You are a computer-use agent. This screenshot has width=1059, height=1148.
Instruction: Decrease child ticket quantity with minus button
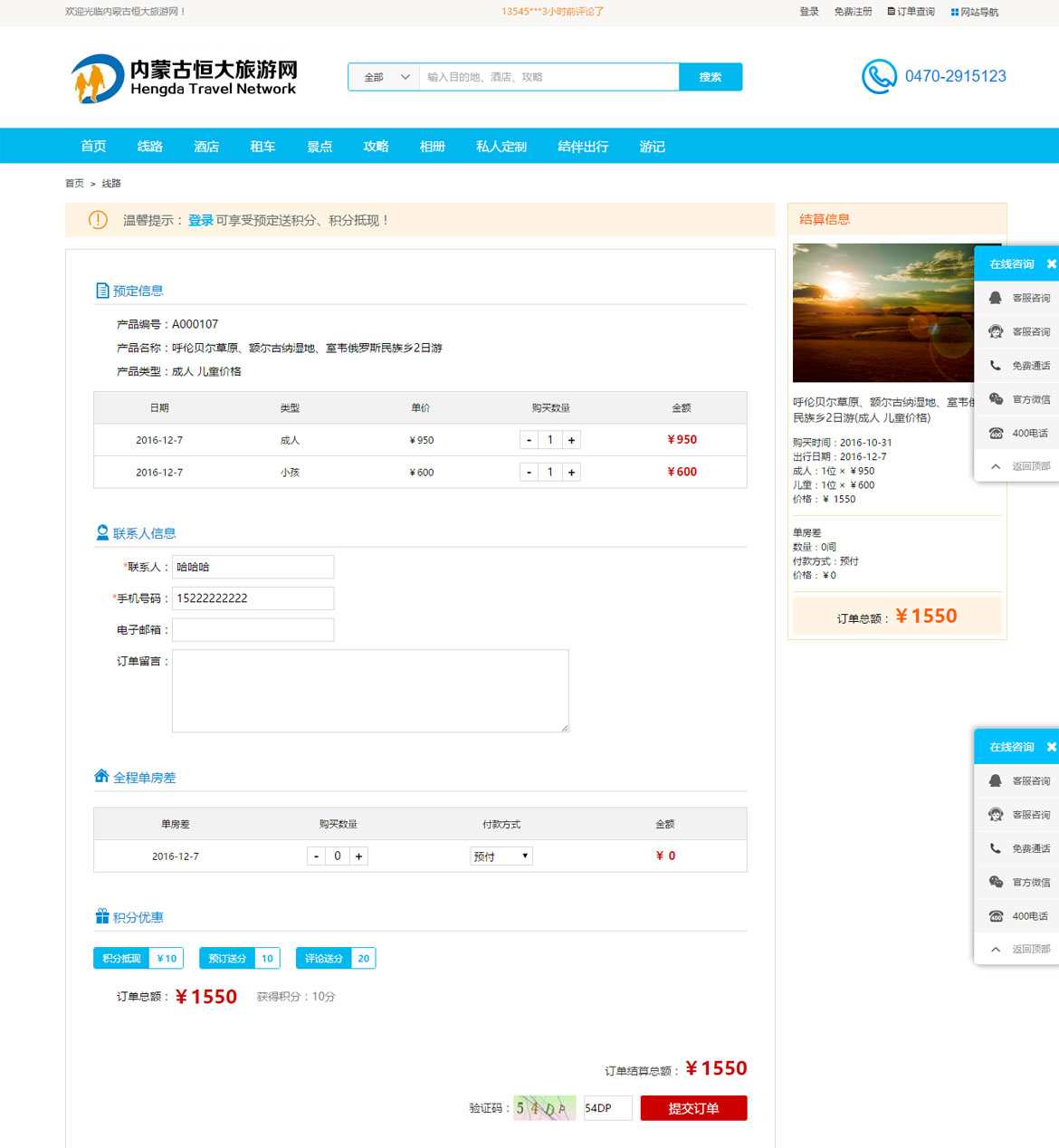pyautogui.click(x=529, y=473)
